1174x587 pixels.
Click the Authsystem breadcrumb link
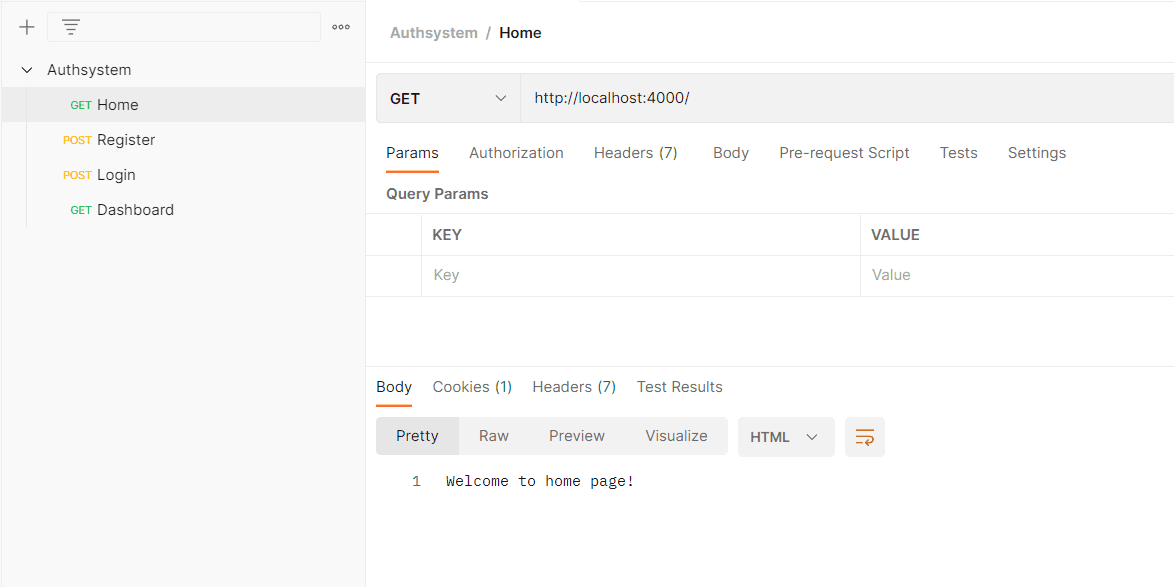(434, 33)
